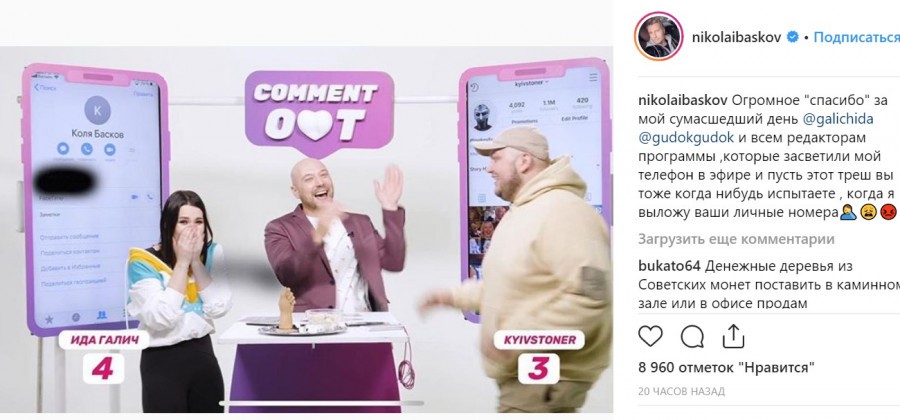Click the KYIVSTONER score label
Image resolution: width=900 pixels, height=420 pixels.
click(538, 369)
